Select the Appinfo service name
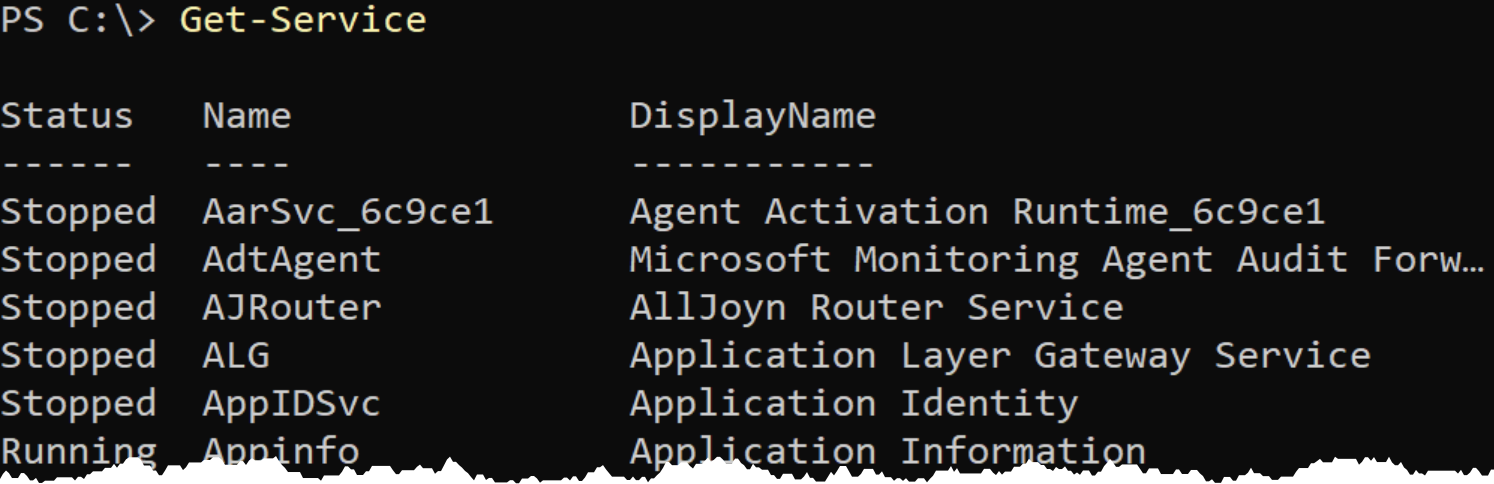 coord(281,452)
